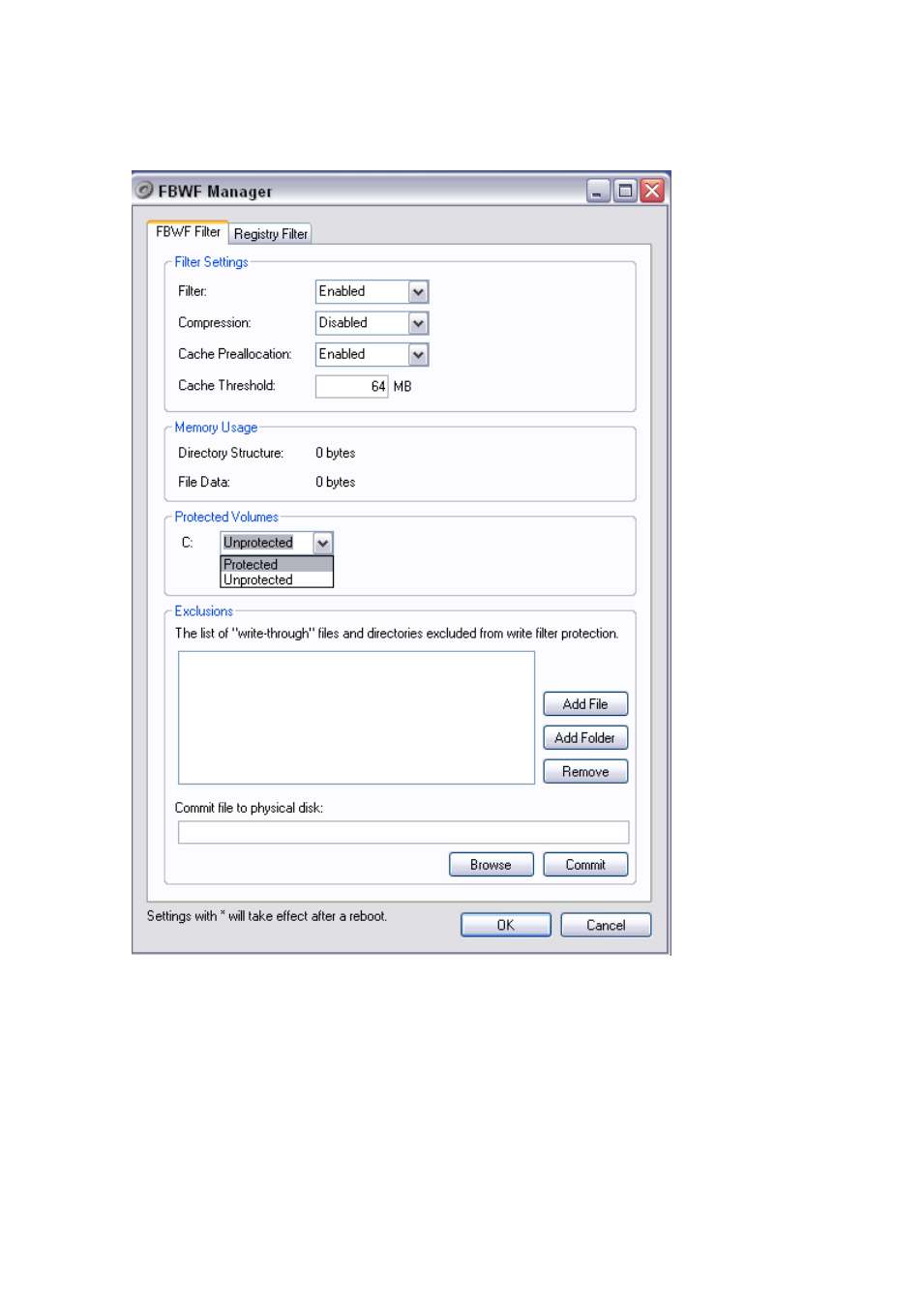Minimize the FBWF Manager window
The height and width of the screenshot is (1306, 924).
click(x=598, y=191)
